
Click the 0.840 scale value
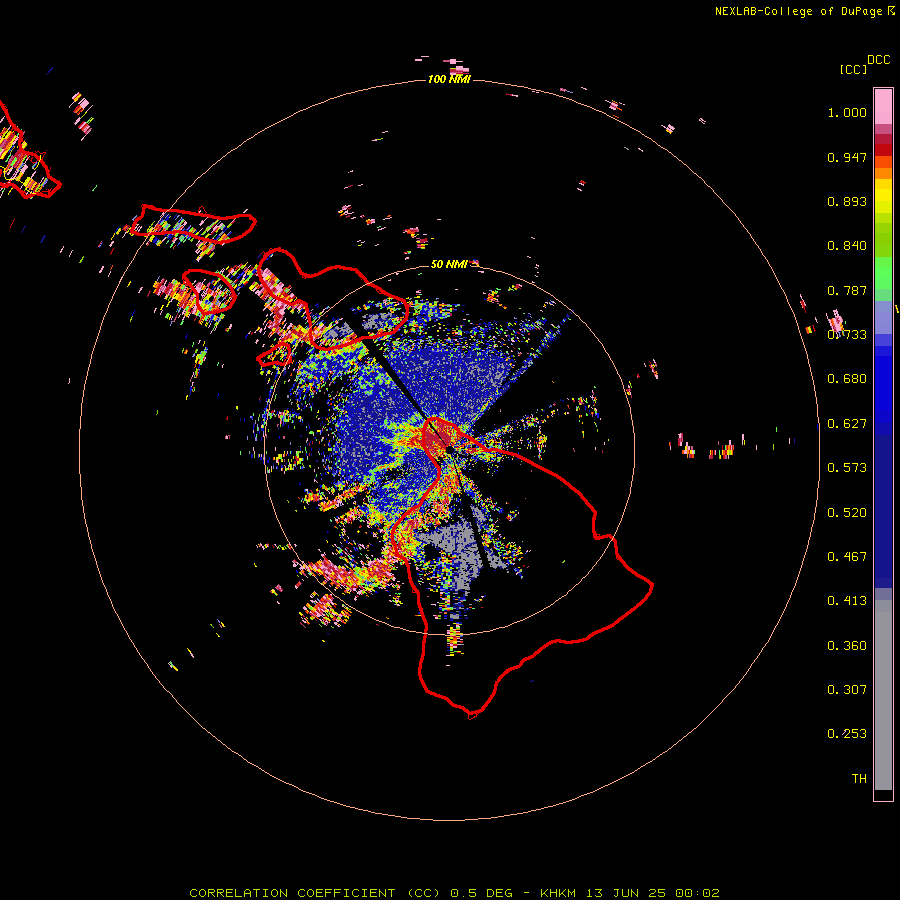coord(847,246)
